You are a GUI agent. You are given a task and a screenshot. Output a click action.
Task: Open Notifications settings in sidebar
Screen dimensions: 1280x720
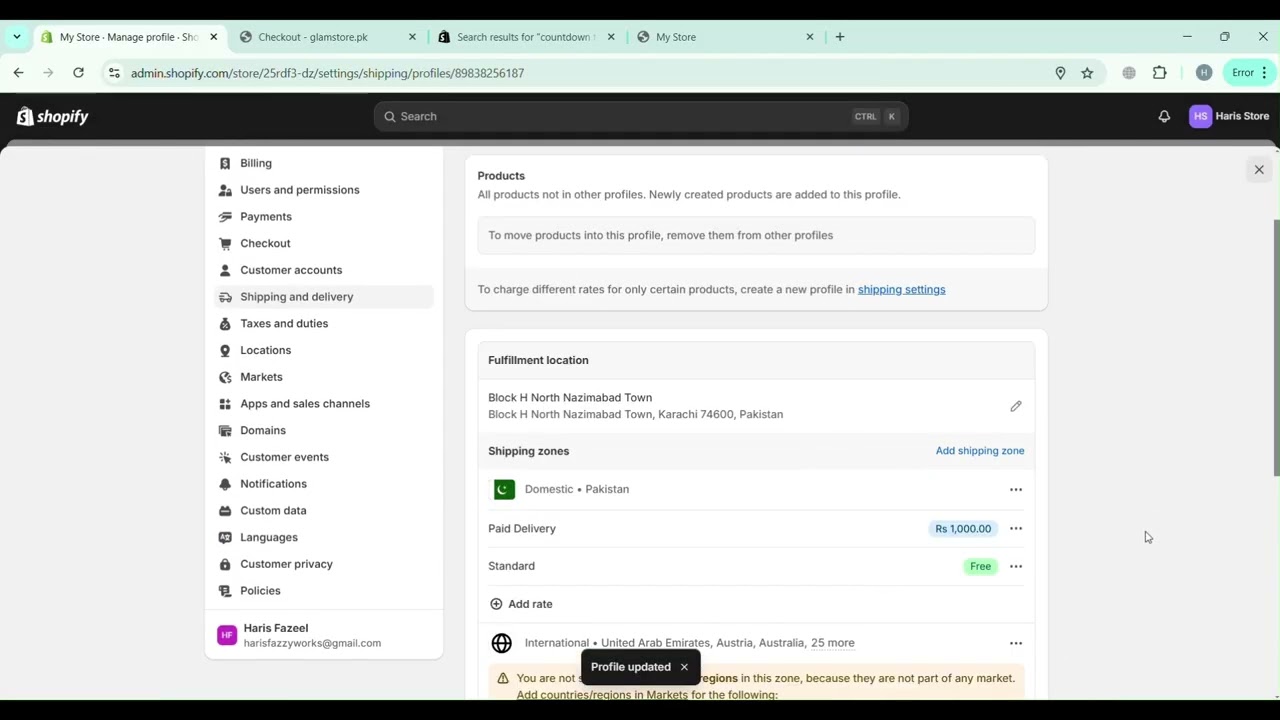(323, 484)
